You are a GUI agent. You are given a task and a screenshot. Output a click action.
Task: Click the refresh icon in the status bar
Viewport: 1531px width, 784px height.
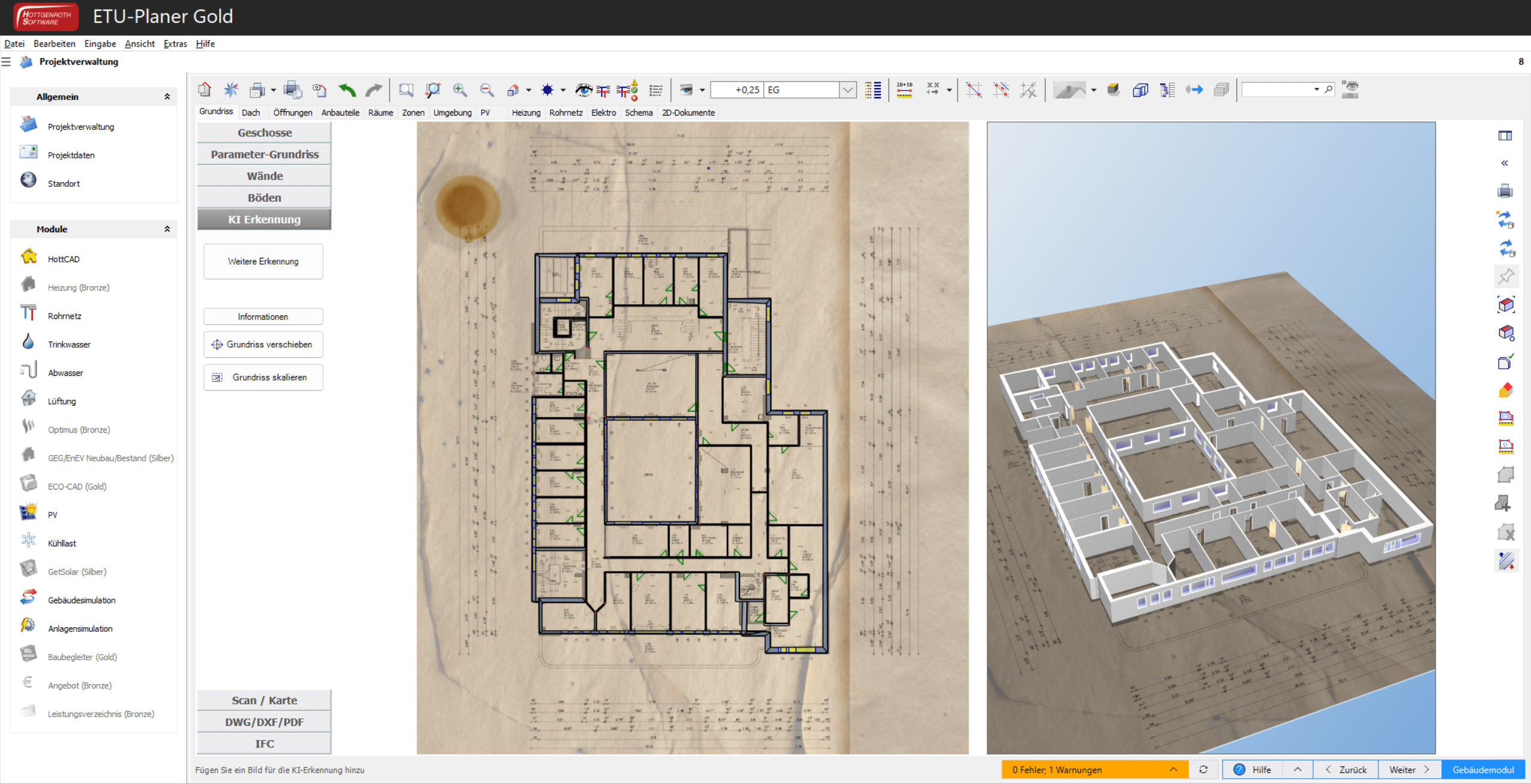pyautogui.click(x=1203, y=770)
